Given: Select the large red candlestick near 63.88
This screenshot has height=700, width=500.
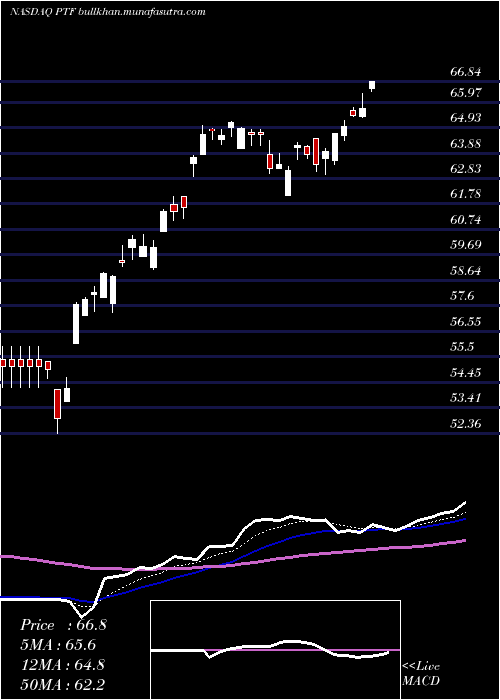Looking at the screenshot, I should pos(316,152).
